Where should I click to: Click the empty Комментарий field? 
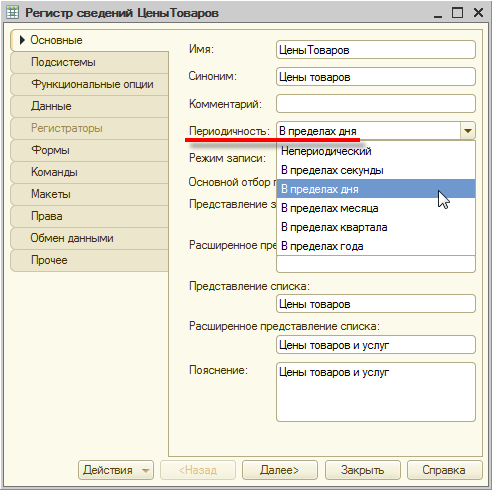(376, 104)
